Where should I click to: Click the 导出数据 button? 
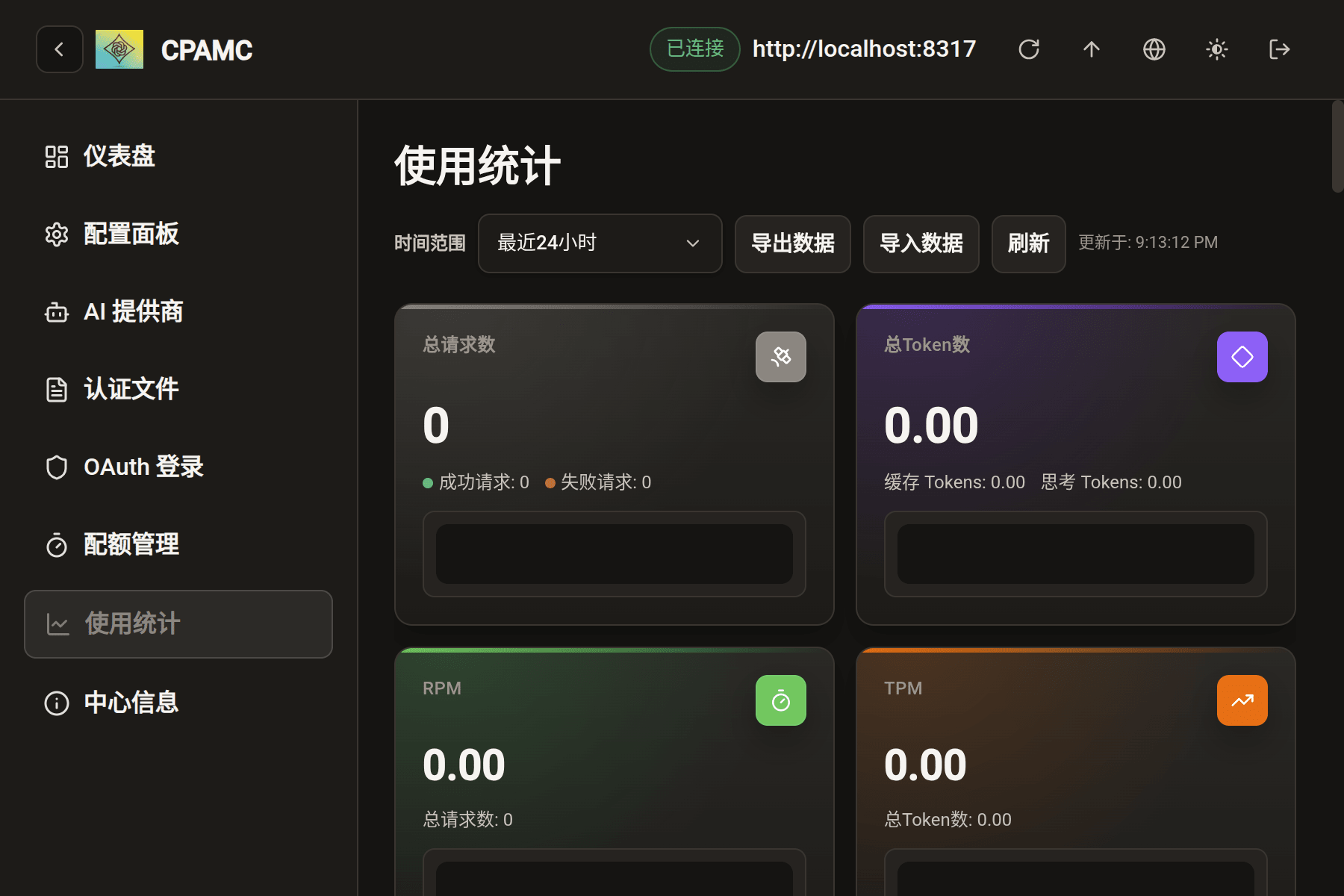pyautogui.click(x=793, y=243)
